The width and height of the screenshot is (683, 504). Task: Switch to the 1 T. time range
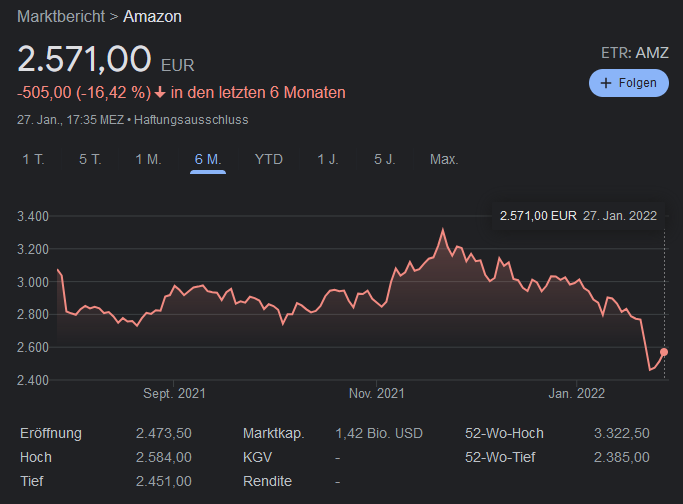(x=33, y=159)
